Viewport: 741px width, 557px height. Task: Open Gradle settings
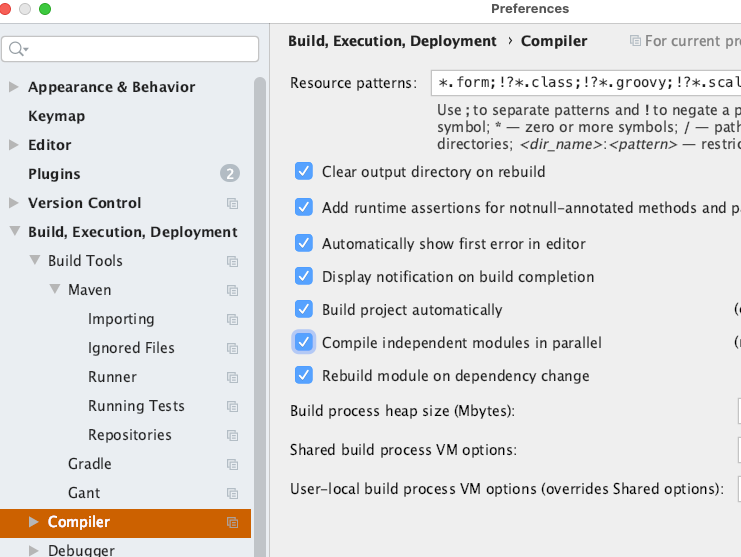(90, 464)
